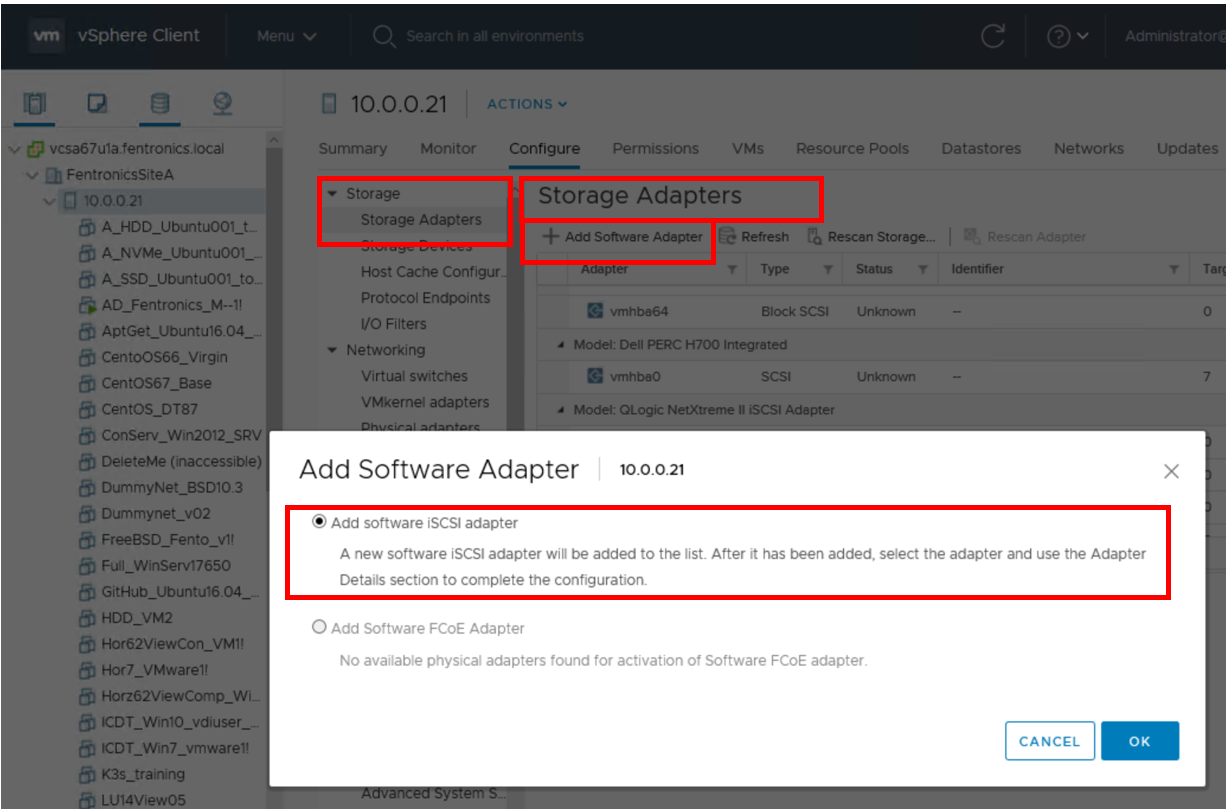Image resolution: width=1227 pixels, height=809 pixels.
Task: Select CentOS66_Virgin in inventory tree
Action: [x=164, y=357]
